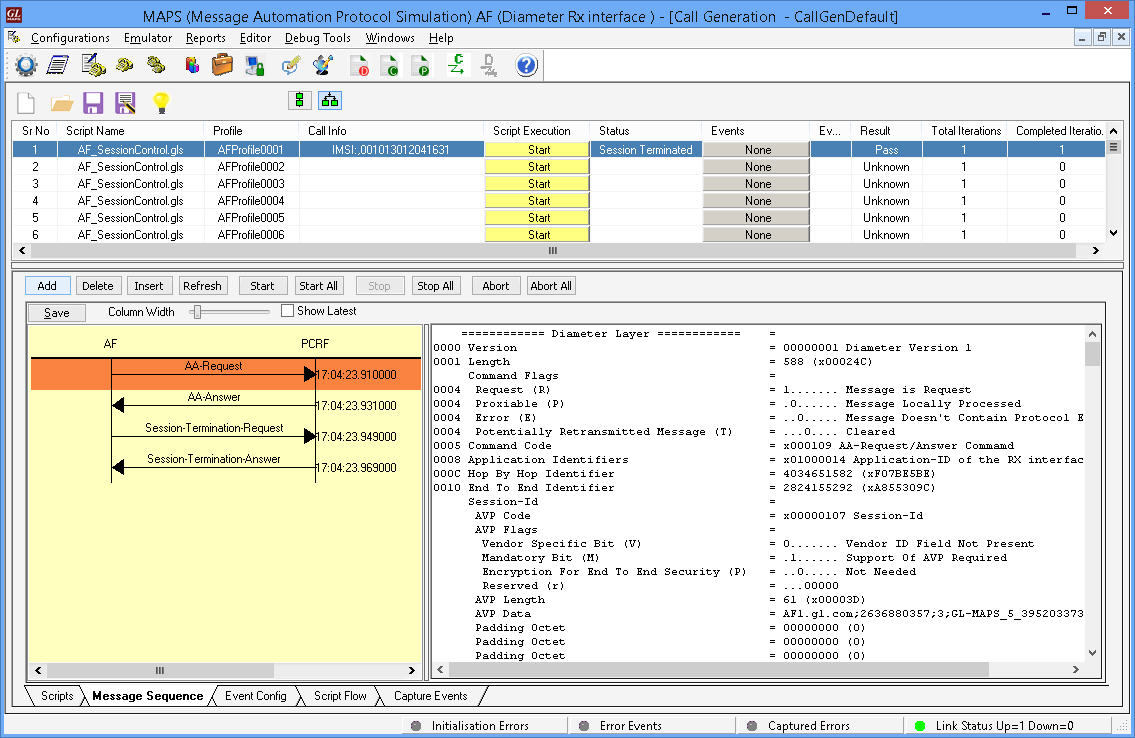This screenshot has width=1135, height=738.
Task: Open the Editor menu
Action: click(x=256, y=38)
